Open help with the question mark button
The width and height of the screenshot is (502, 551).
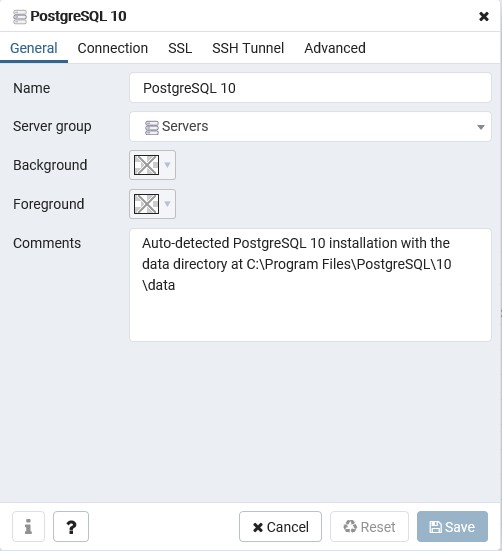coord(71,526)
